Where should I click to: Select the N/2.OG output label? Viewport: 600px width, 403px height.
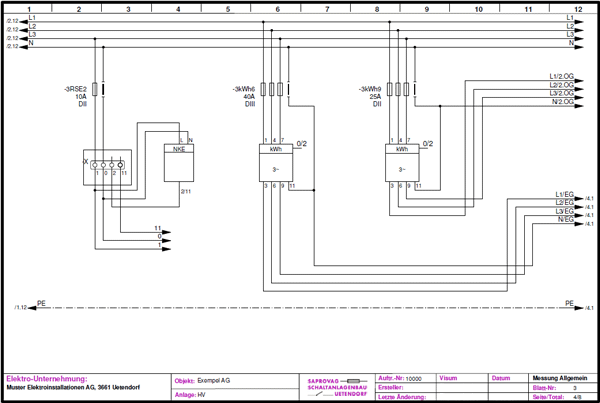(x=562, y=102)
